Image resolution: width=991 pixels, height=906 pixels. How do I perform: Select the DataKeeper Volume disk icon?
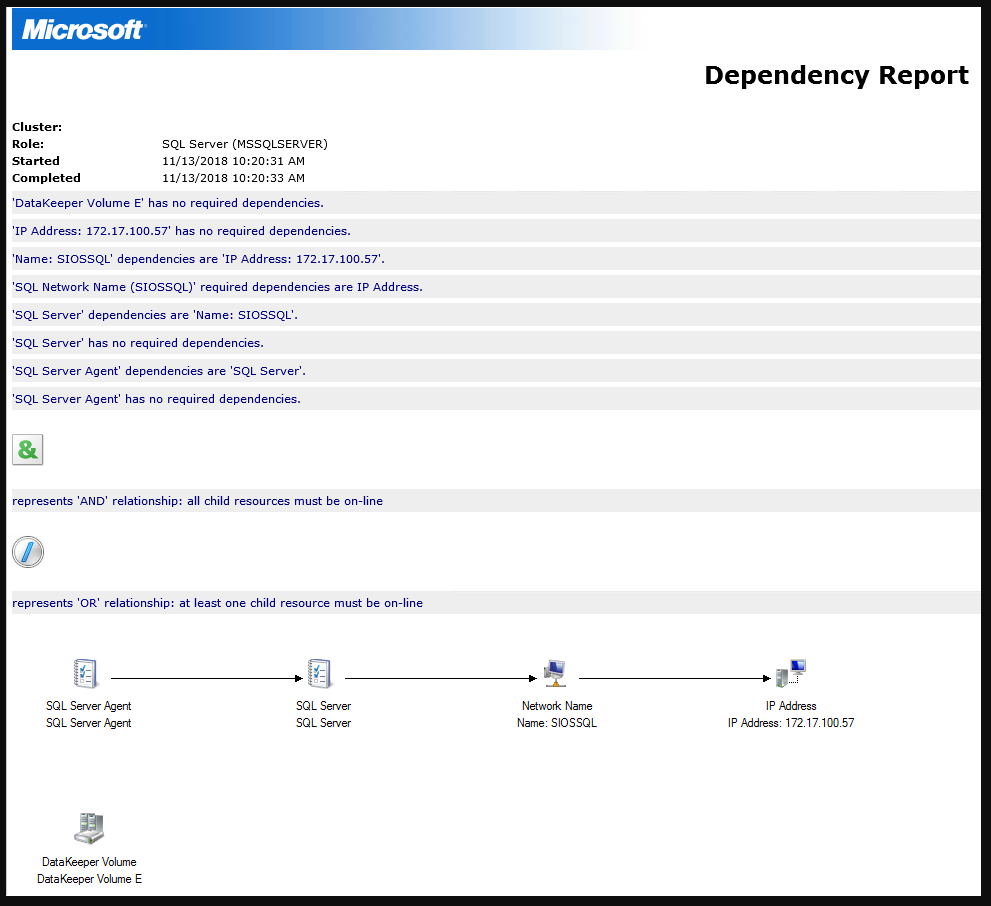88,828
